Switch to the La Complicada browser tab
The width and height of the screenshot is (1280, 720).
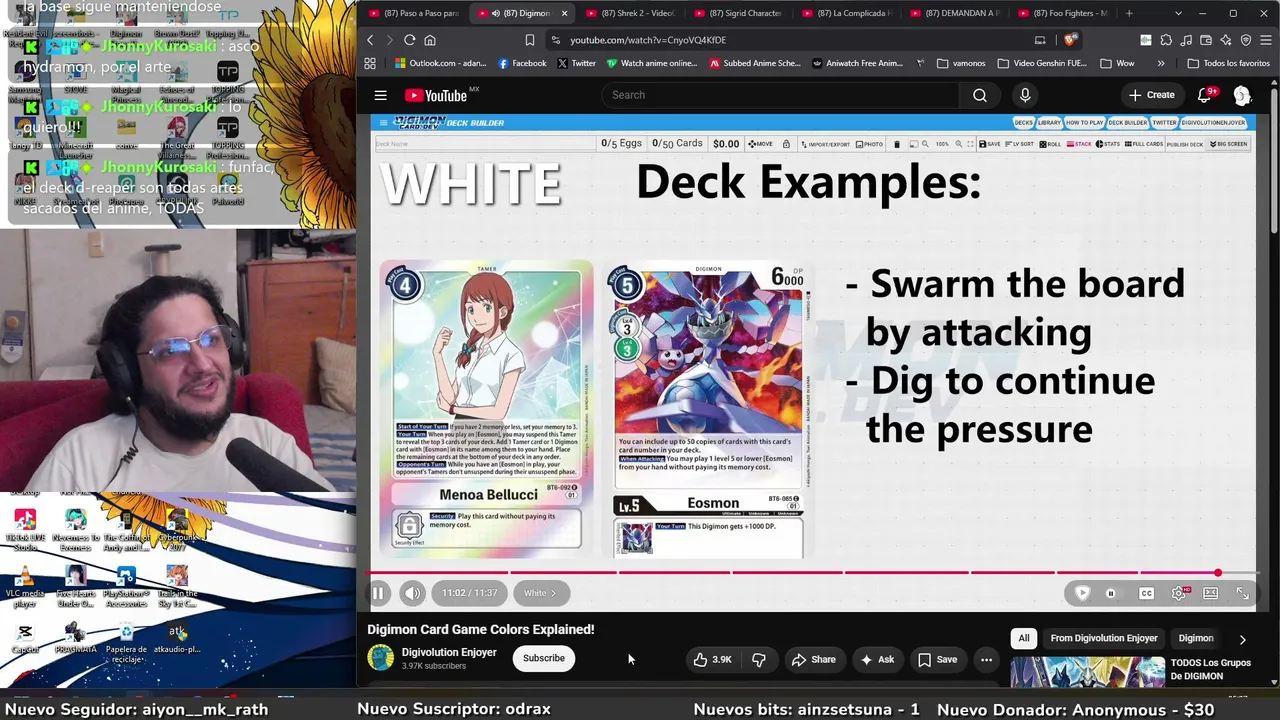coord(845,13)
